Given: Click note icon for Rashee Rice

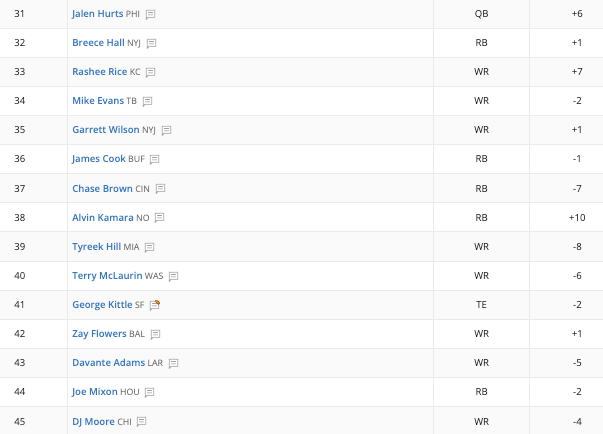Looking at the screenshot, I should coord(150,72).
